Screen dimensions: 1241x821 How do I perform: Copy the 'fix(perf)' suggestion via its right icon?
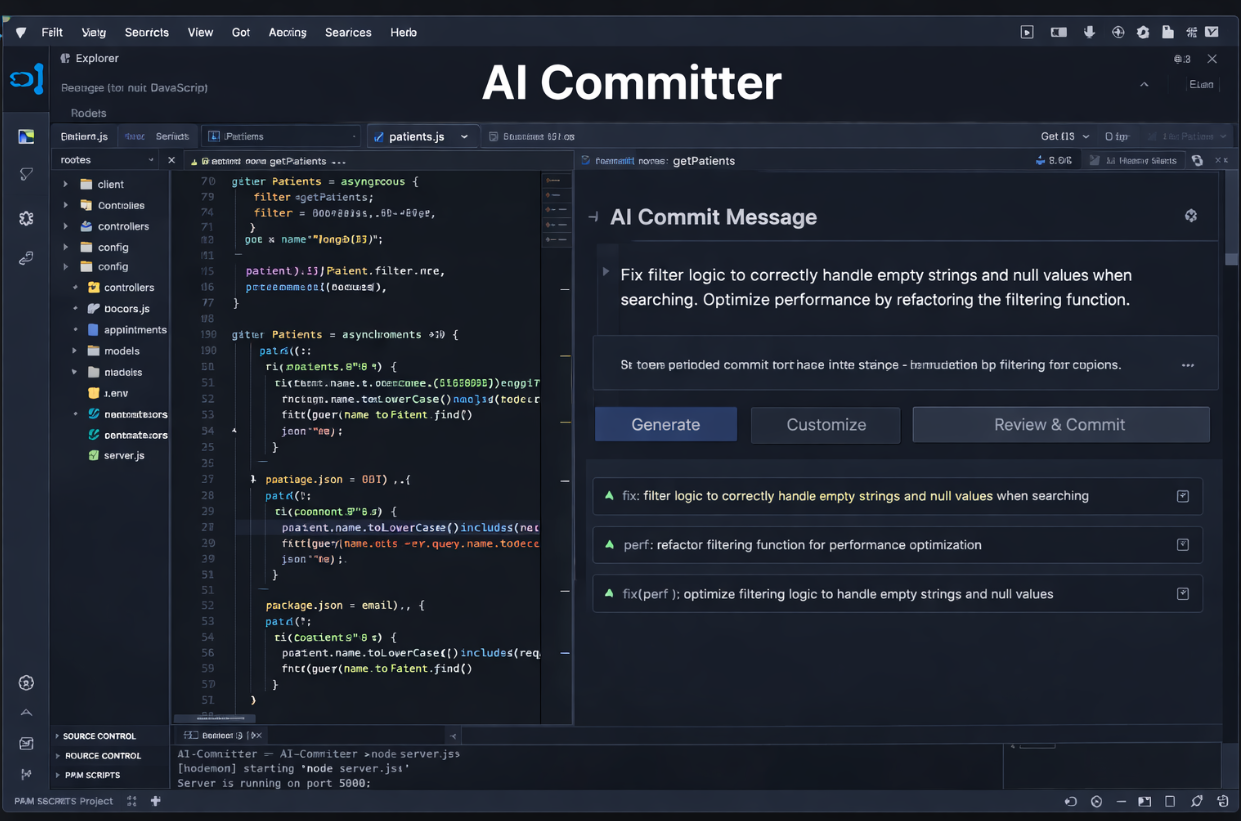pyautogui.click(x=1183, y=594)
